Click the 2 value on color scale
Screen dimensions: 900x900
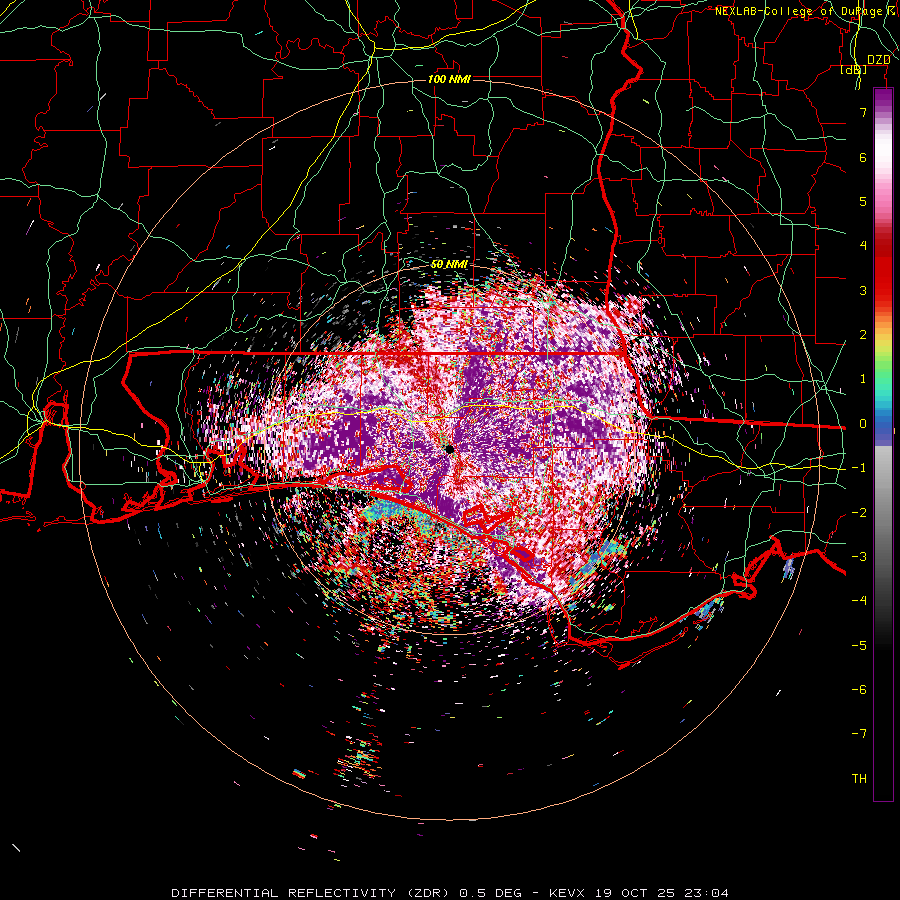click(863, 335)
